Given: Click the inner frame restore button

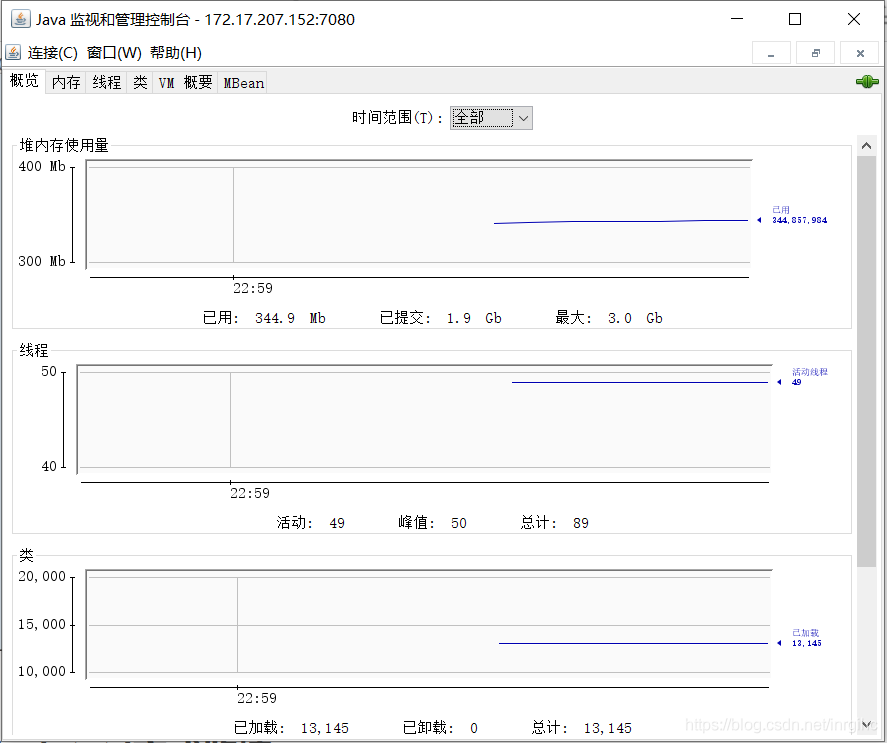Looking at the screenshot, I should (815, 52).
